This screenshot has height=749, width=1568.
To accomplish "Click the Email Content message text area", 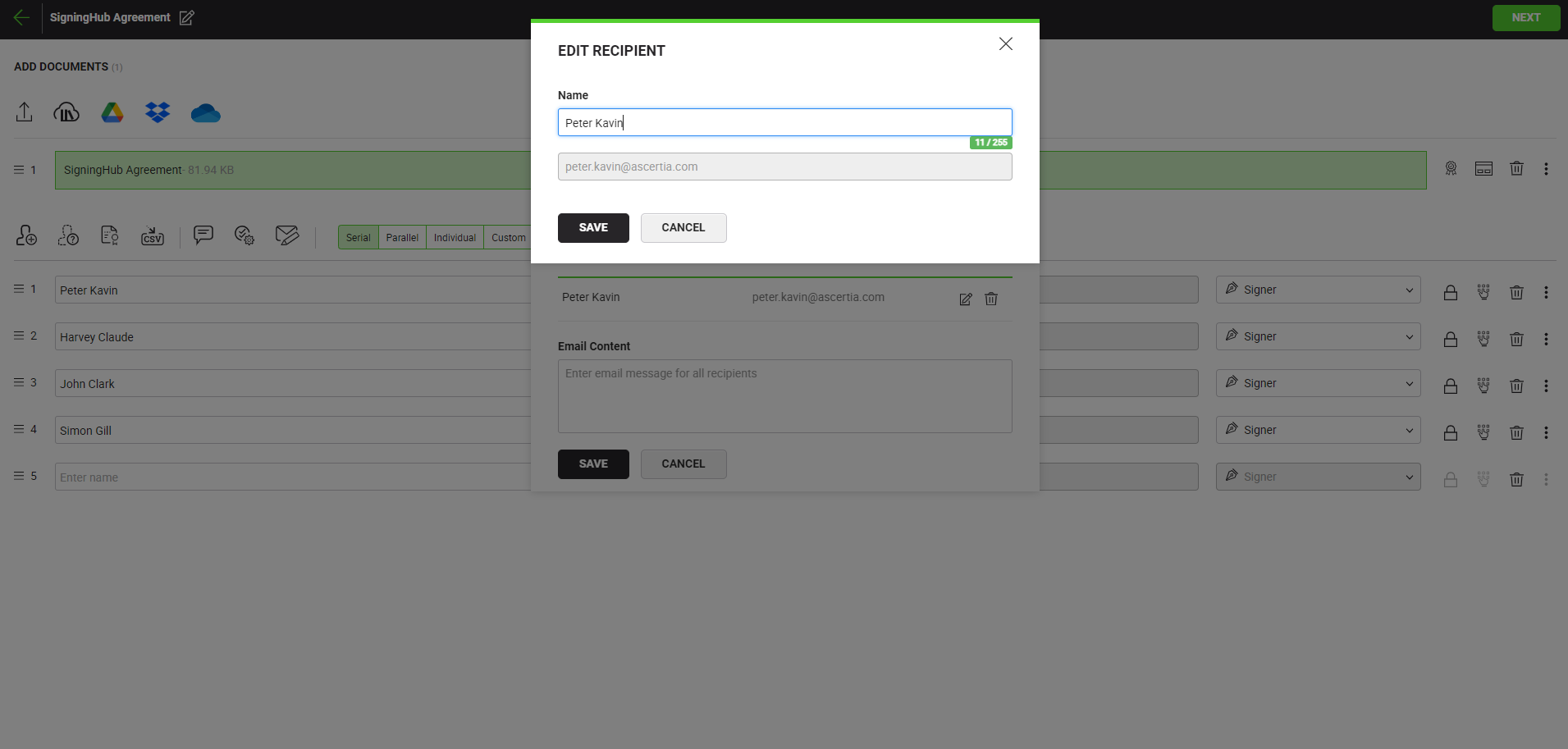I will [784, 396].
